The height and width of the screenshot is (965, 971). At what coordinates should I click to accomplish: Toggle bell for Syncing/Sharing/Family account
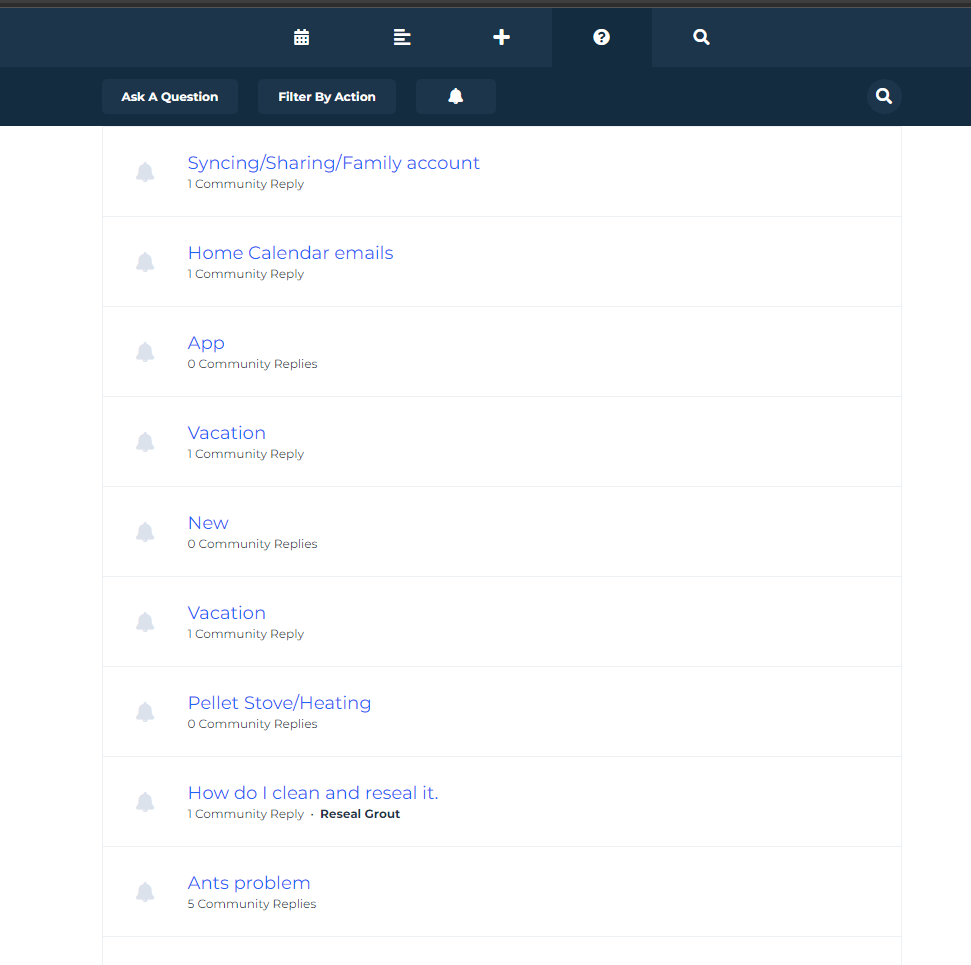point(145,172)
